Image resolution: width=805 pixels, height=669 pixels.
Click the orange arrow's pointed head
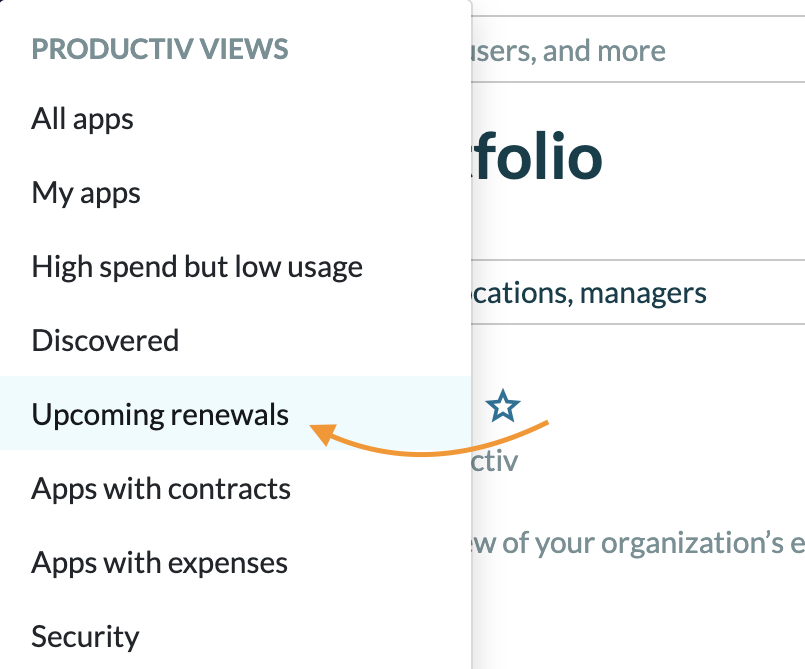click(319, 431)
